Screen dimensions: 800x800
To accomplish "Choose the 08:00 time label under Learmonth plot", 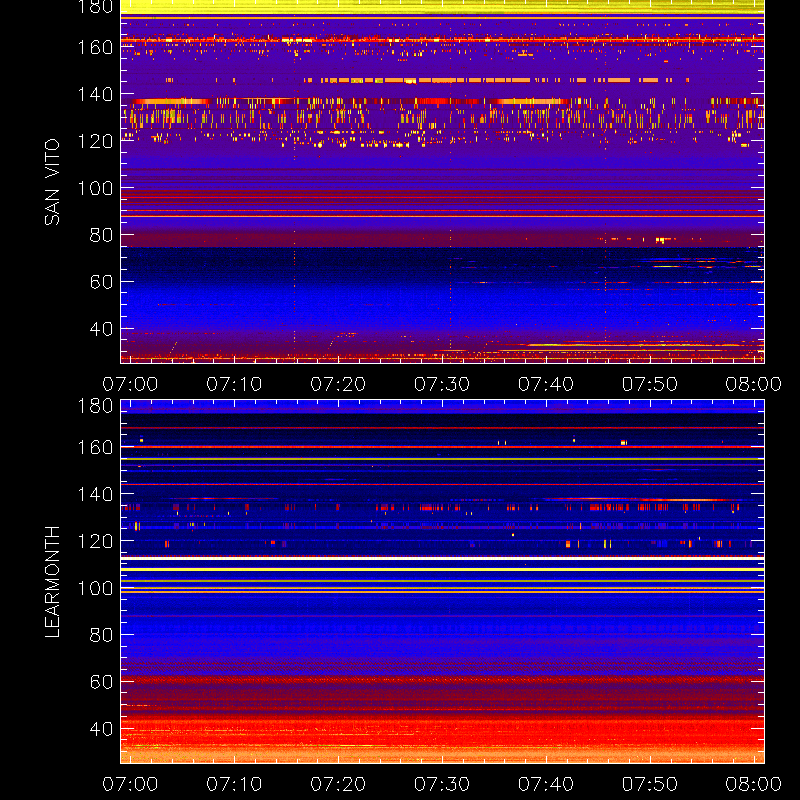I will (x=754, y=784).
